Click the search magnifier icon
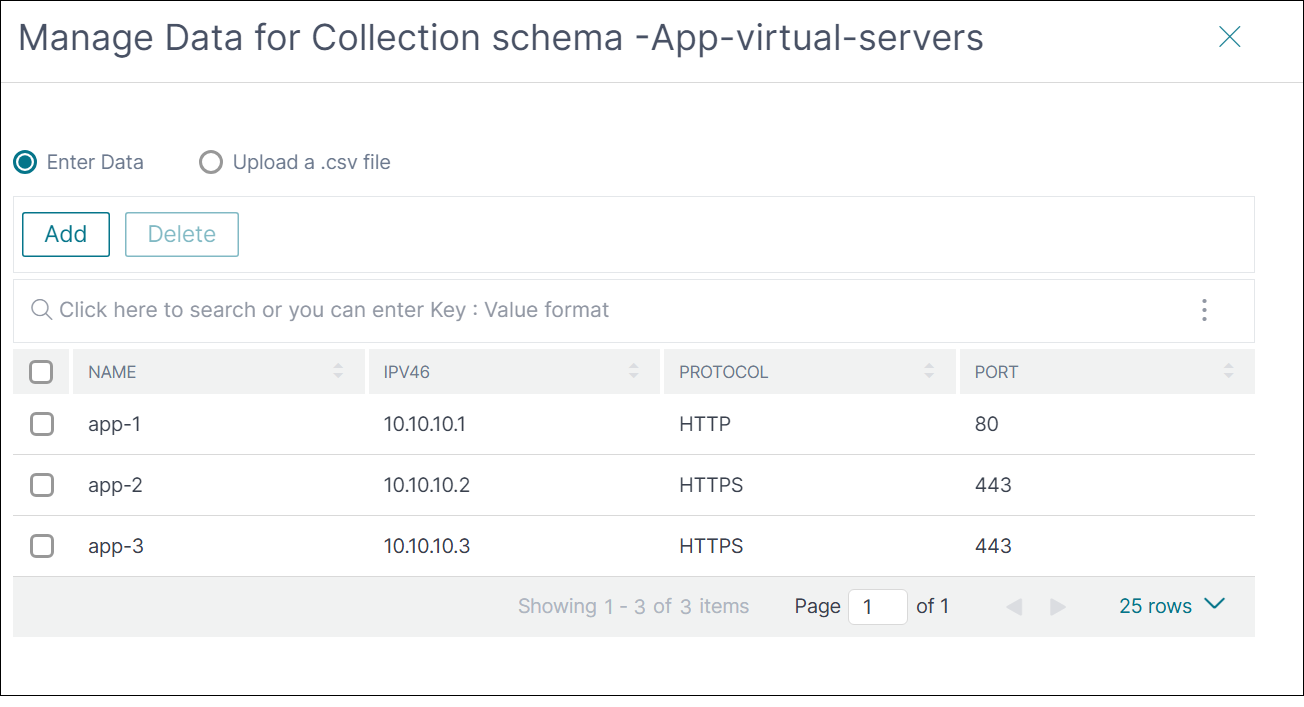The image size is (1304, 707). 41,310
